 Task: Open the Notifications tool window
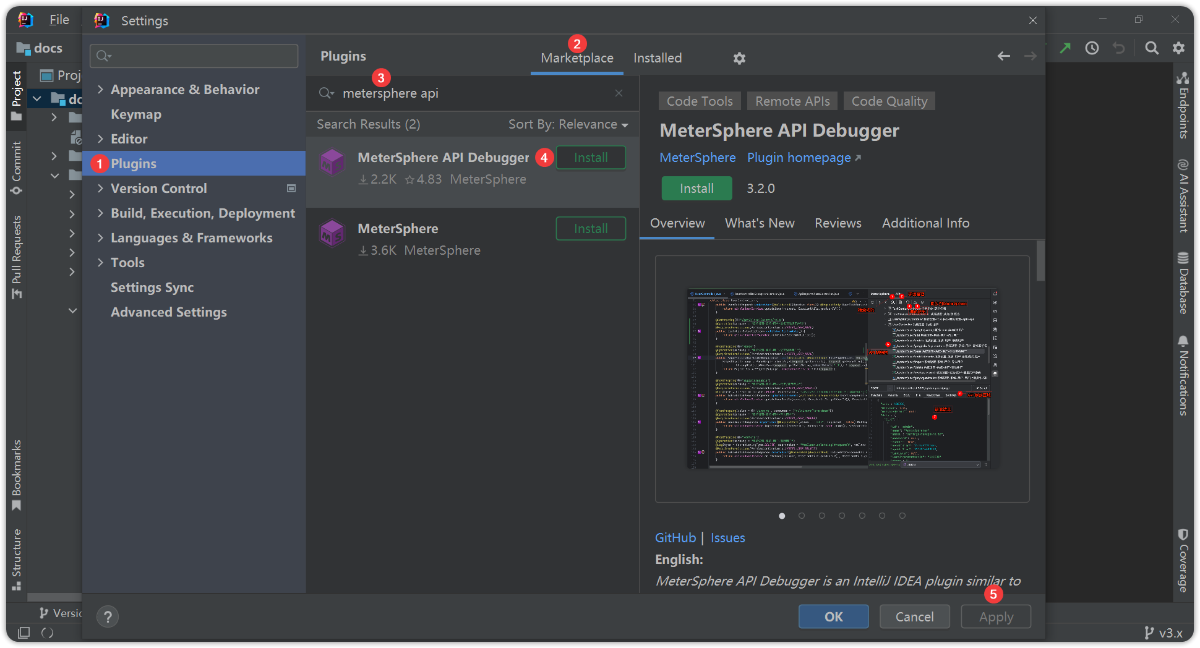[1183, 375]
